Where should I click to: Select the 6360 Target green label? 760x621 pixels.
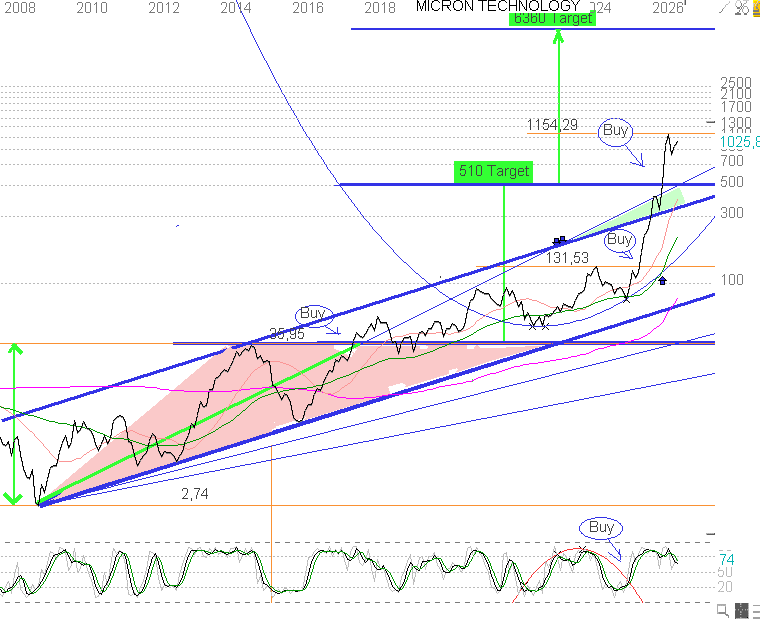552,18
